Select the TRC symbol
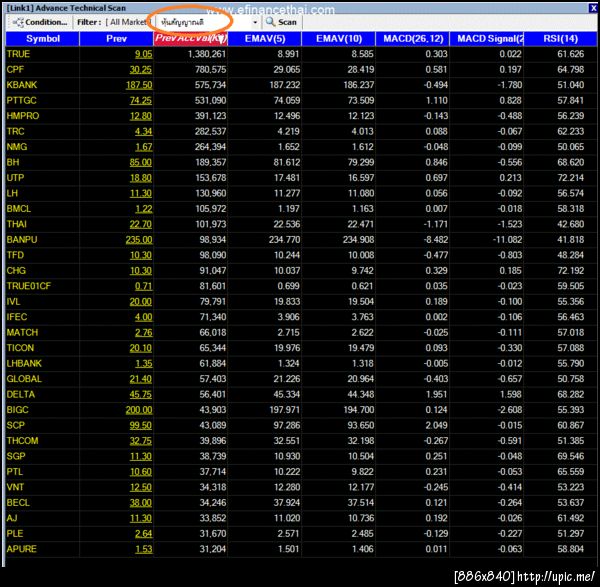 15,131
